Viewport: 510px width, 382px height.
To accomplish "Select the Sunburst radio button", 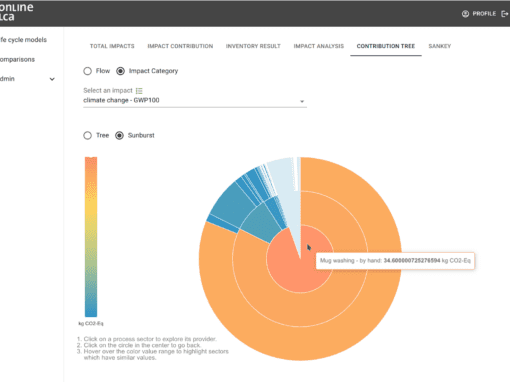I will 119,135.
